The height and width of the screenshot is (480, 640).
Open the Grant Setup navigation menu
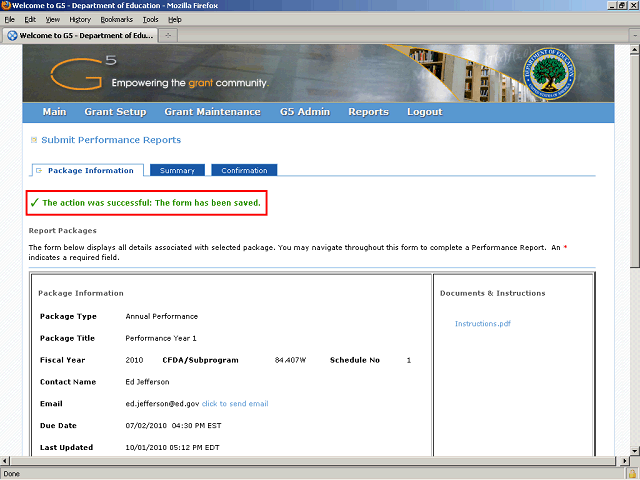pyautogui.click(x=115, y=112)
